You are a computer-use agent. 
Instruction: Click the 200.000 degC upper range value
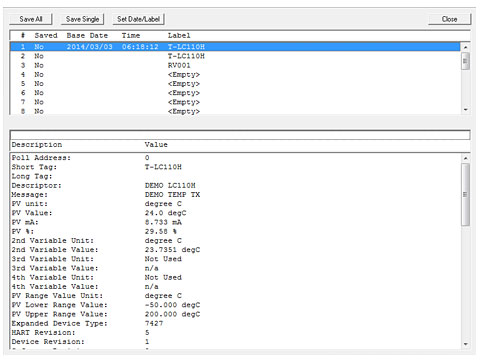pyautogui.click(x=172, y=314)
